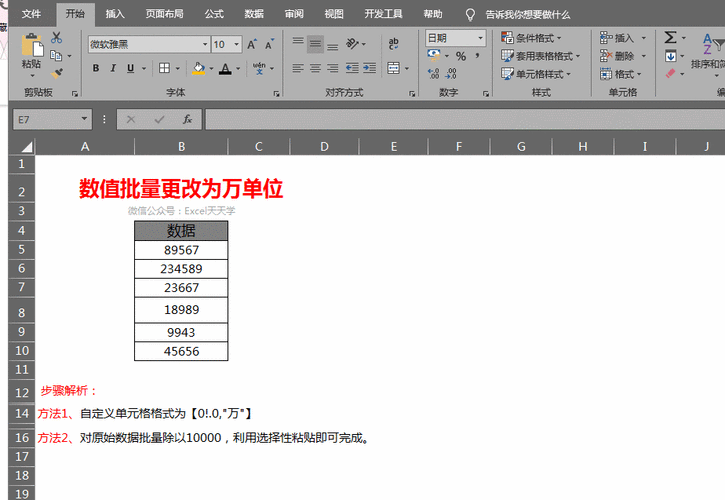Select the Format Painter brush
The height and width of the screenshot is (500, 725).
click(x=56, y=73)
